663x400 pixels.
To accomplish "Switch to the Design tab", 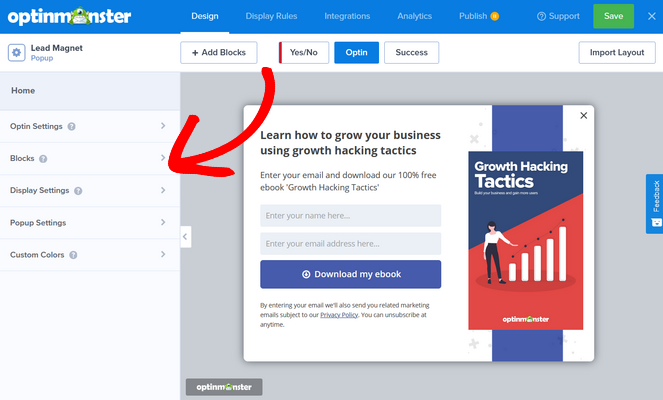I will click(x=205, y=16).
